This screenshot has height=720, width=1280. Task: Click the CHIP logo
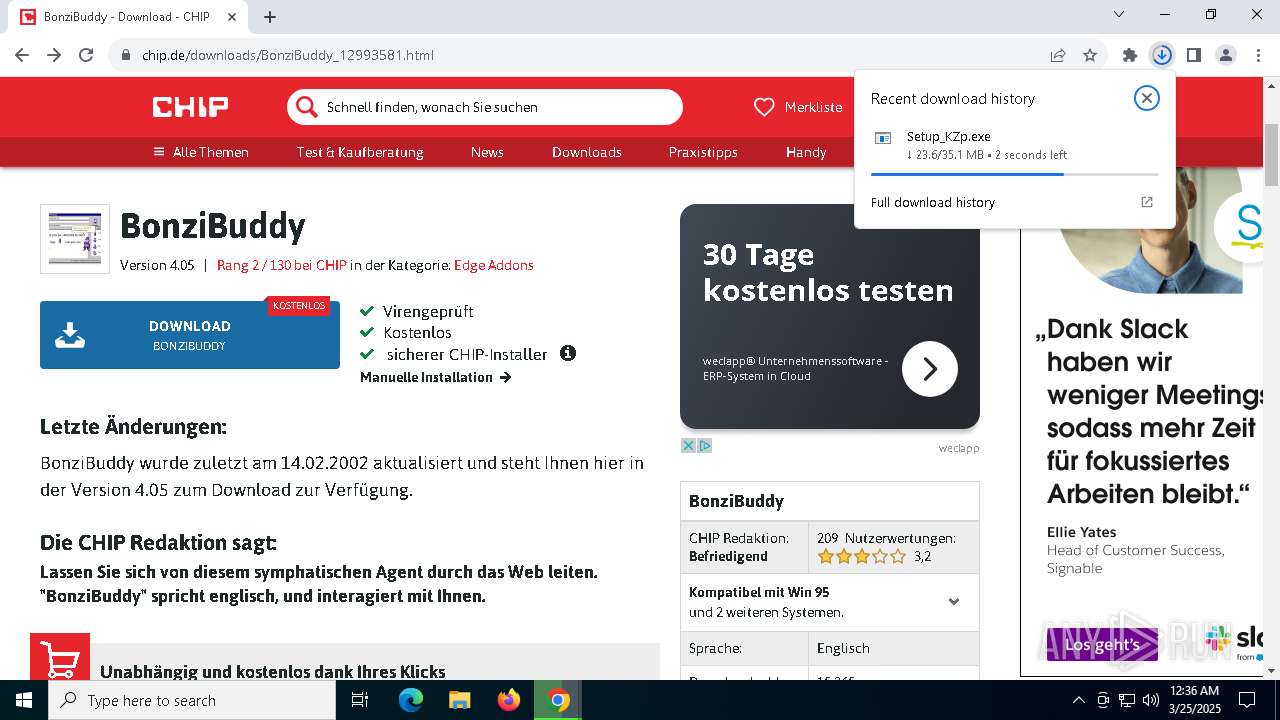190,107
